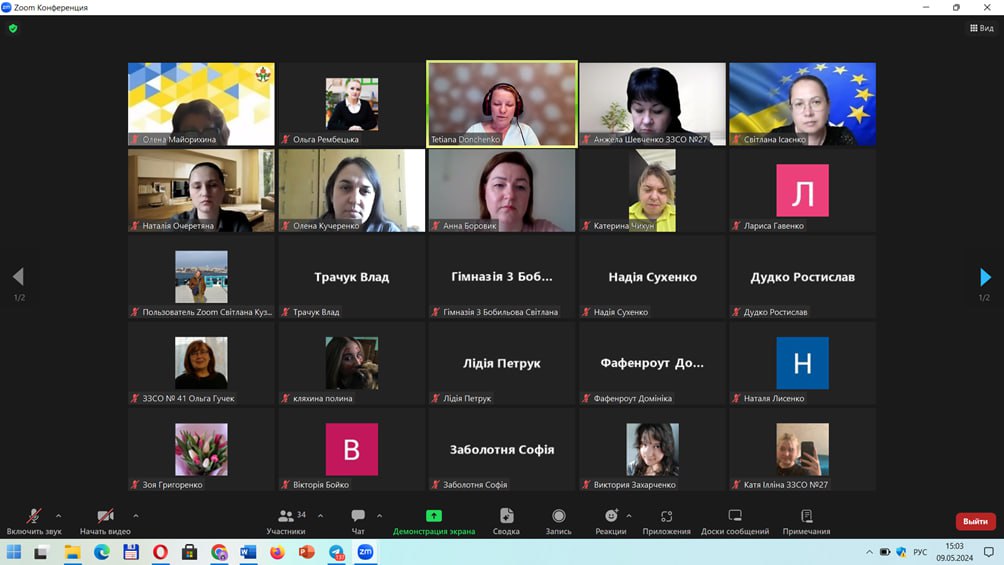Open the Chat panel
This screenshot has height=565, width=1004.
(x=358, y=520)
